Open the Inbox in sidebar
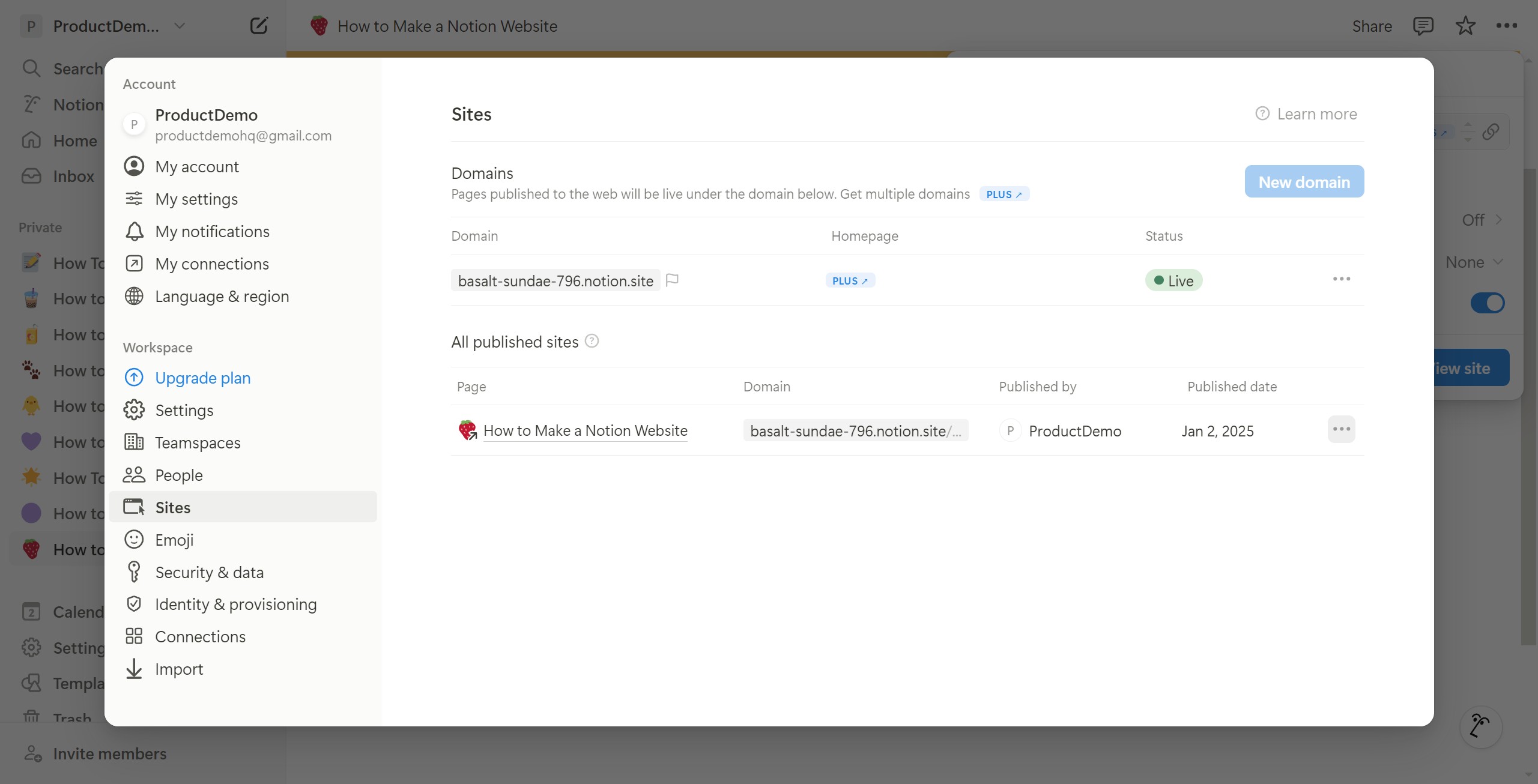This screenshot has width=1538, height=784. click(59, 176)
